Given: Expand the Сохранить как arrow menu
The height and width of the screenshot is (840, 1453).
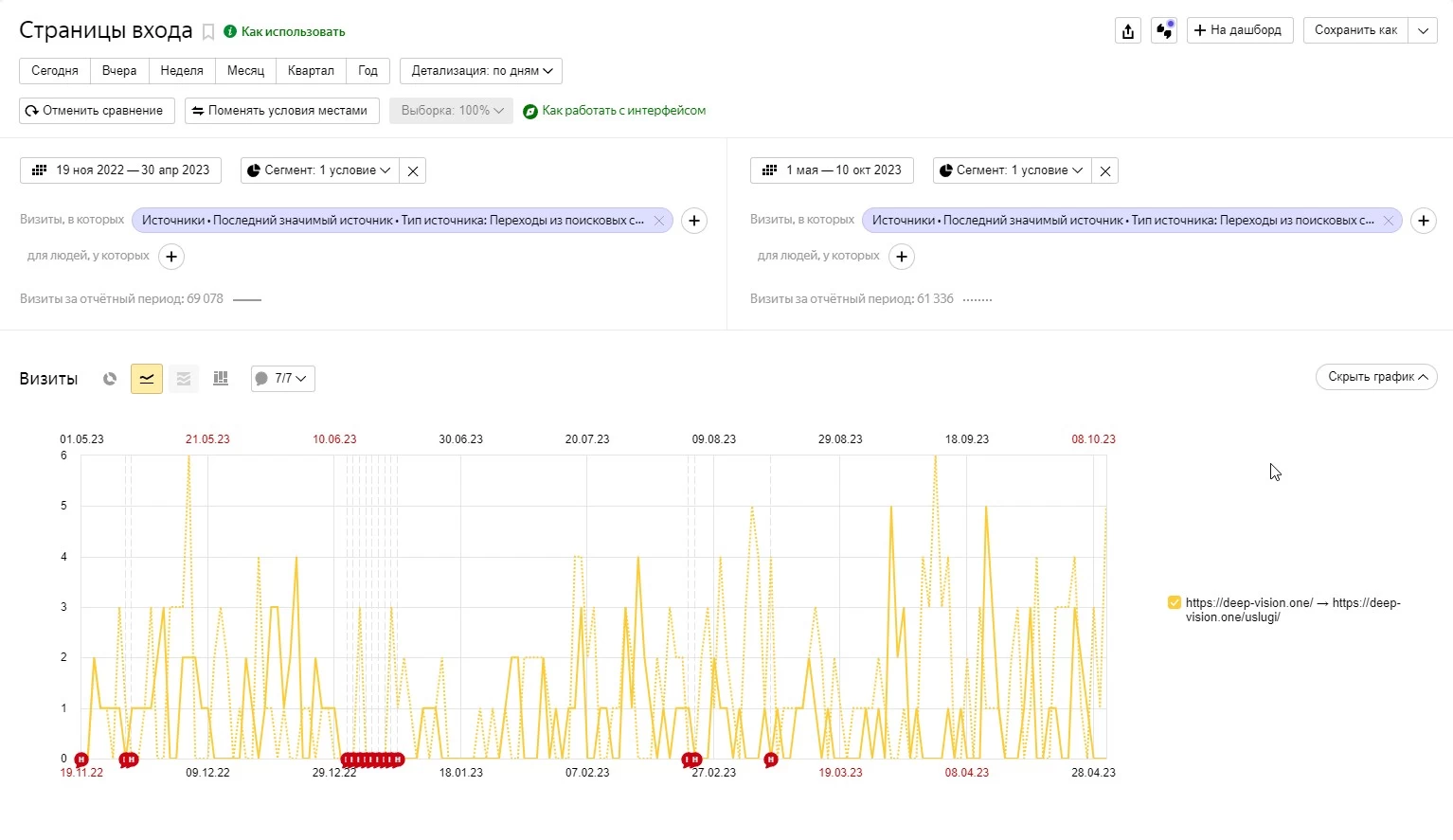Looking at the screenshot, I should point(1423,30).
